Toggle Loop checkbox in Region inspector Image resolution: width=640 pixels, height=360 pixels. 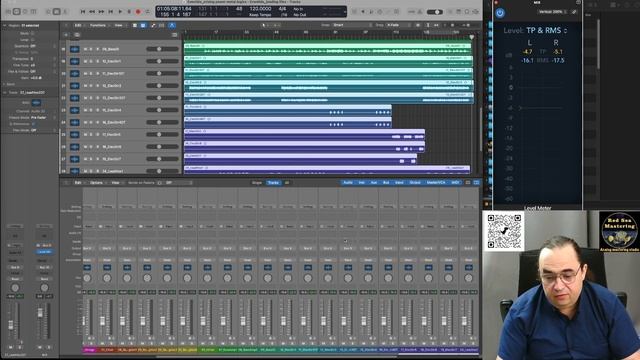pyautogui.click(x=33, y=40)
